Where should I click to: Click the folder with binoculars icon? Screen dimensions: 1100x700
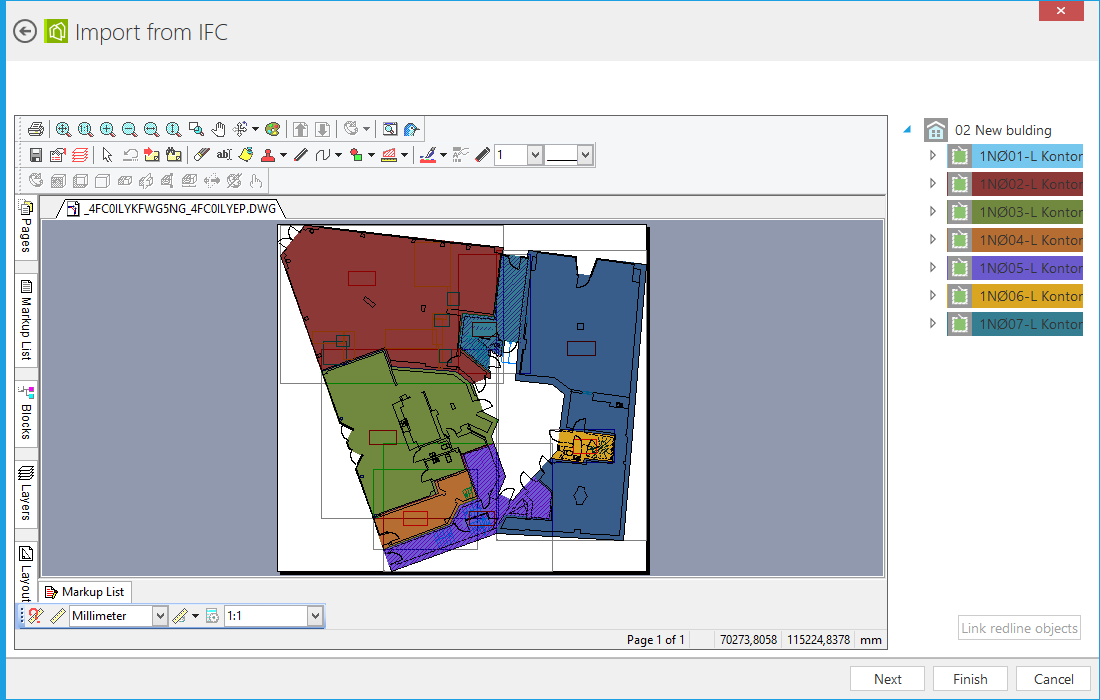(174, 155)
